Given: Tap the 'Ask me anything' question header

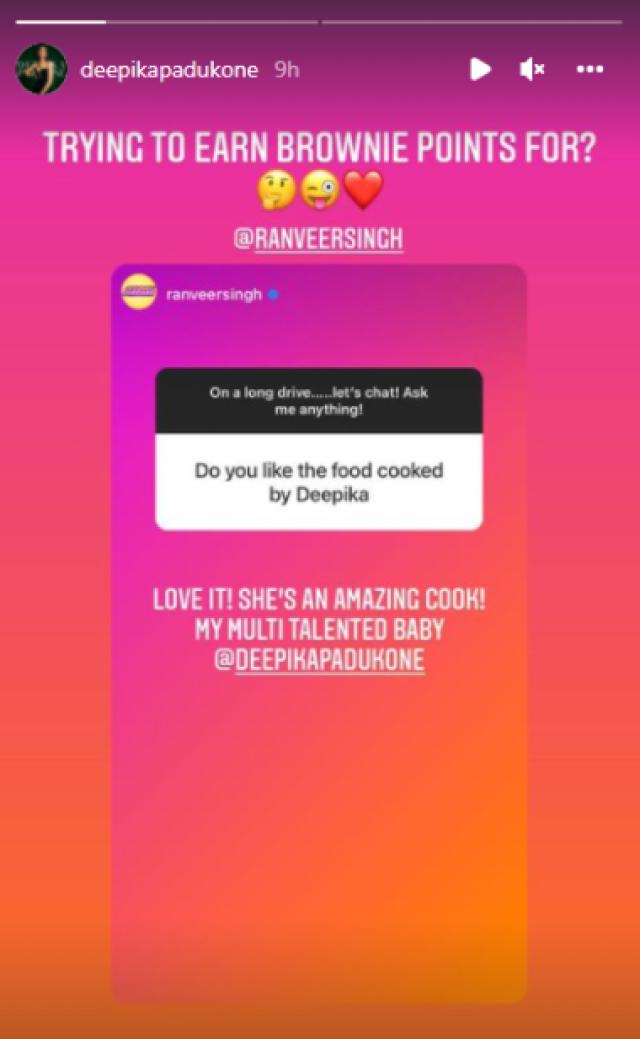Looking at the screenshot, I should point(319,401).
